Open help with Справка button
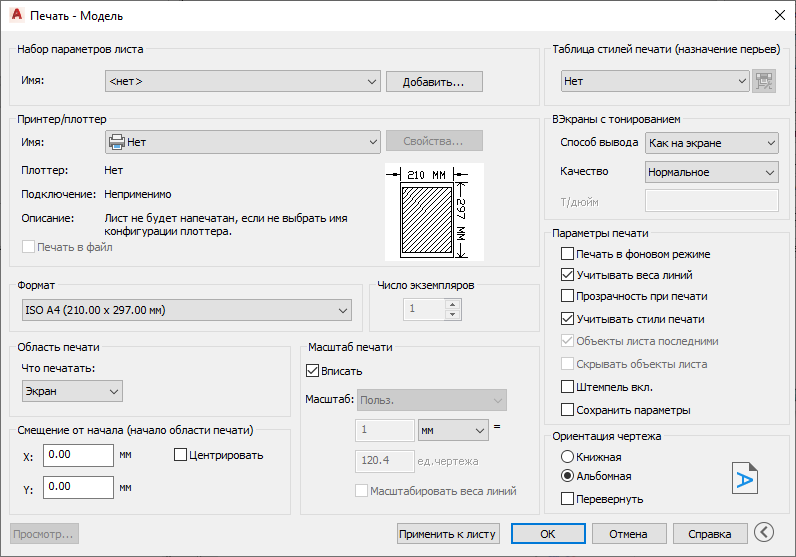This screenshot has height=557, width=796. point(710,534)
